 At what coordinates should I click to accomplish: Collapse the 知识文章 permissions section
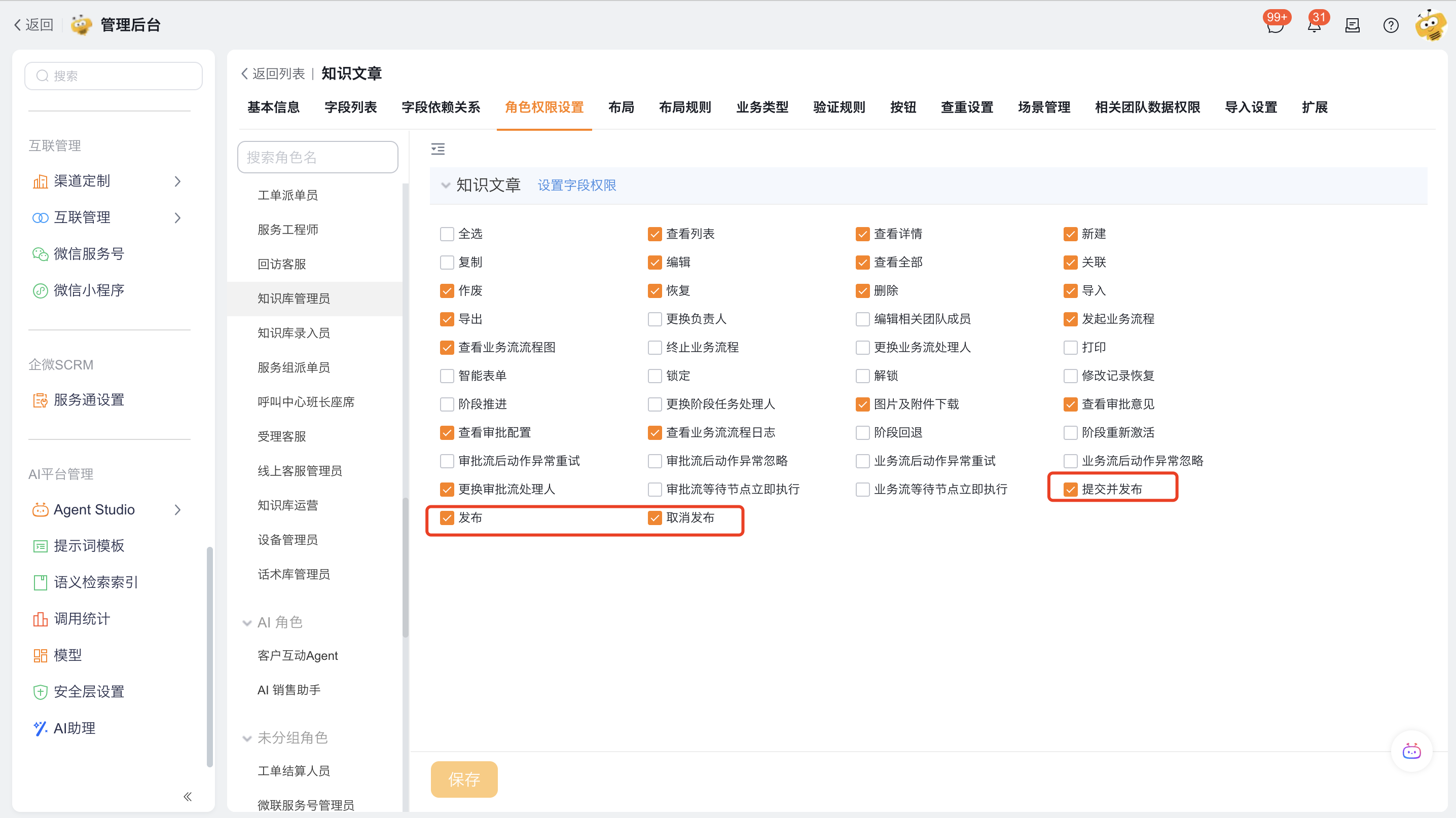(x=446, y=185)
